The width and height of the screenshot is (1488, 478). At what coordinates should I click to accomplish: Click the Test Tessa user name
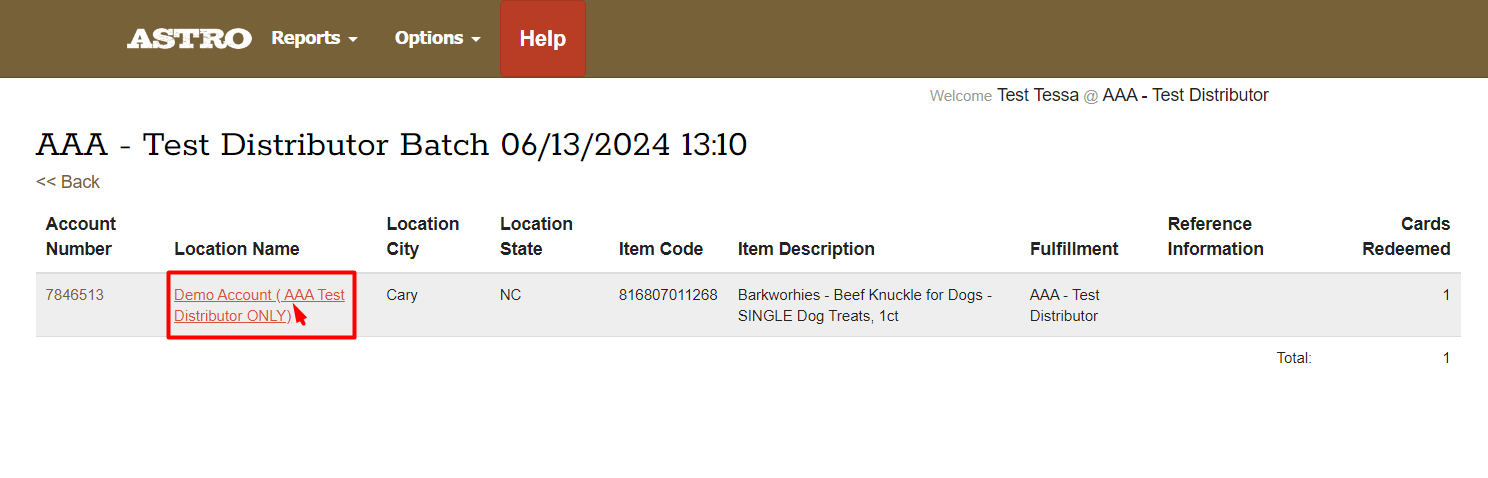click(x=1038, y=95)
